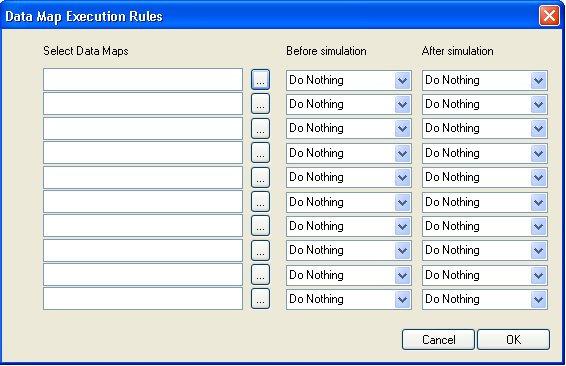Expand first row Before simulation dropdown

(x=402, y=80)
